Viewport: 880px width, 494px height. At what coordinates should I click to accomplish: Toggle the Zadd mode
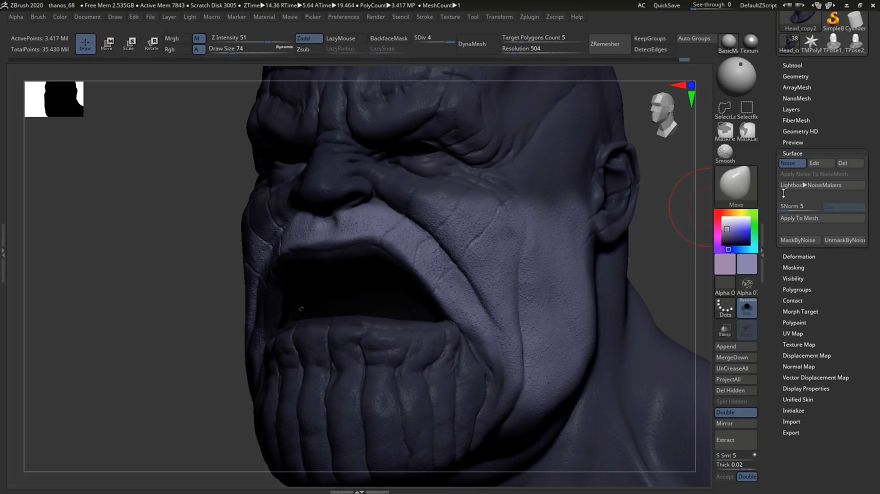[309, 38]
